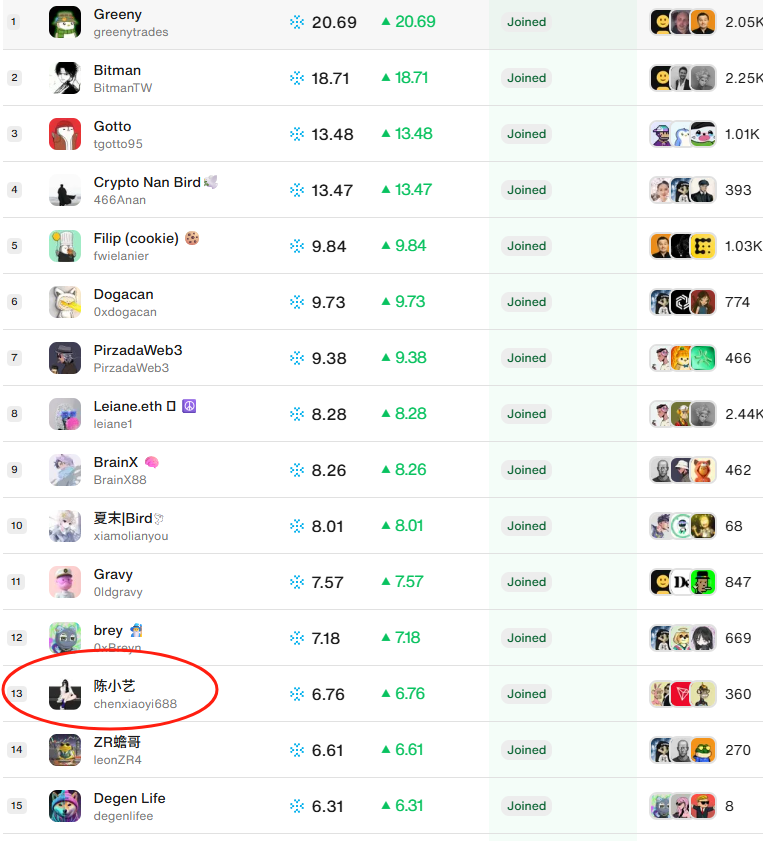773x841 pixels.
Task: Click the Joined badge for Degen Life
Action: pyautogui.click(x=526, y=806)
